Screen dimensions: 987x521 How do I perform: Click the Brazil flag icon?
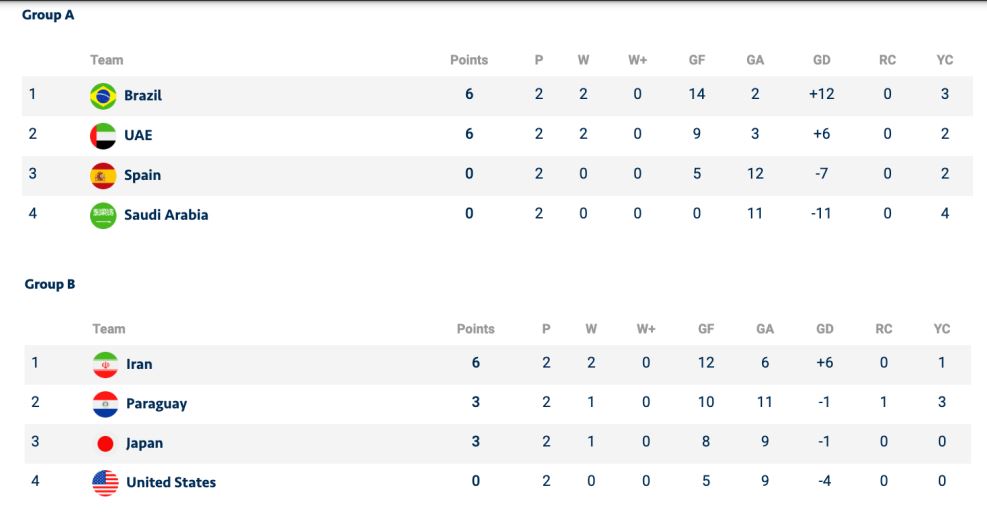(103, 96)
